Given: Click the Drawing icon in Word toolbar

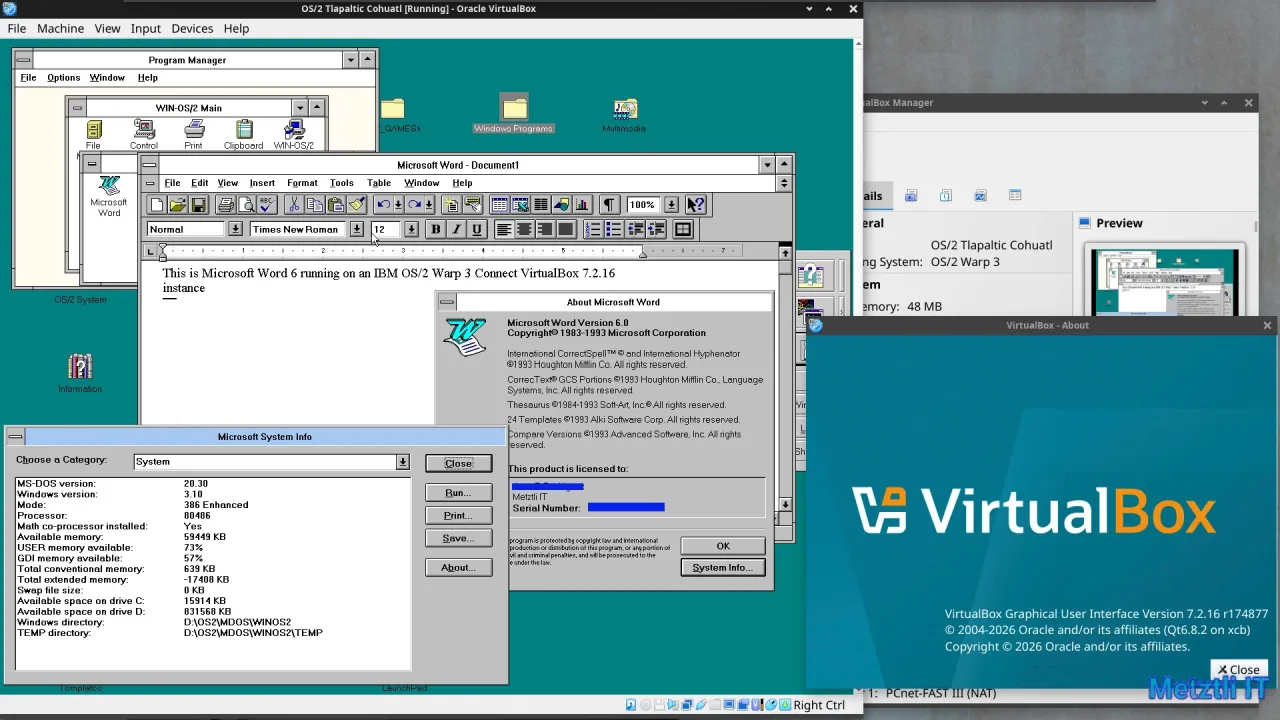Looking at the screenshot, I should (562, 205).
